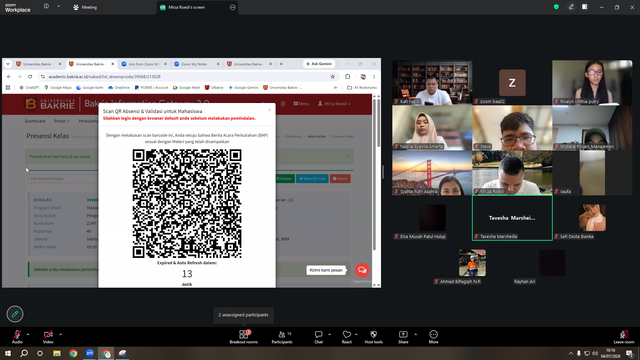The width and height of the screenshot is (640, 360).
Task: Open Google Meet bookmark
Action: pyautogui.click(x=186, y=87)
